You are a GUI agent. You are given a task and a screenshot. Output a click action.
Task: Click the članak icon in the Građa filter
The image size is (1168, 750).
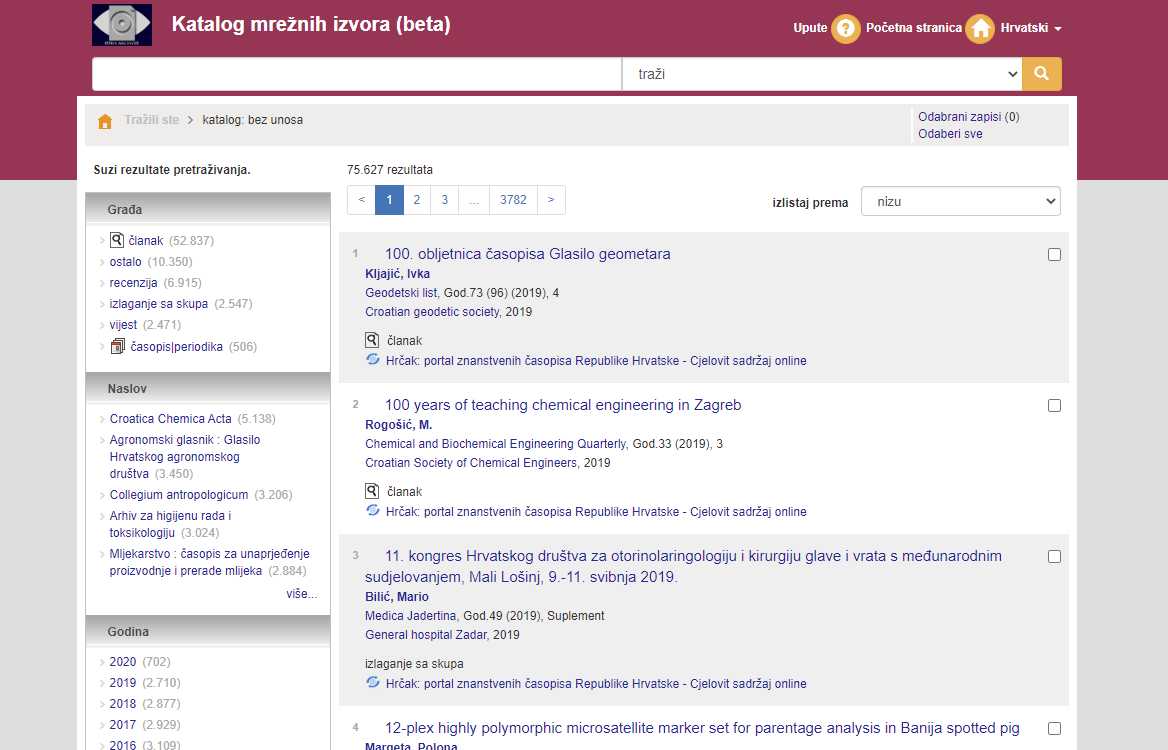pyautogui.click(x=117, y=240)
